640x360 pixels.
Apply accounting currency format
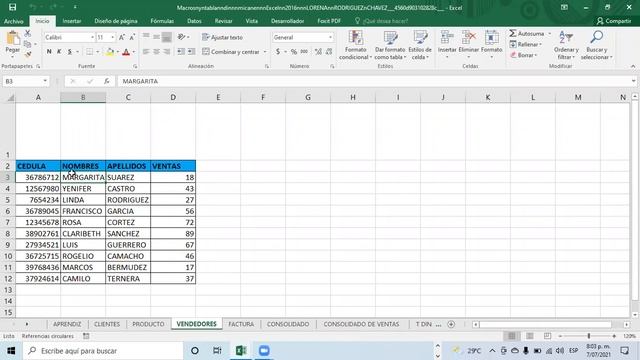tap(278, 52)
